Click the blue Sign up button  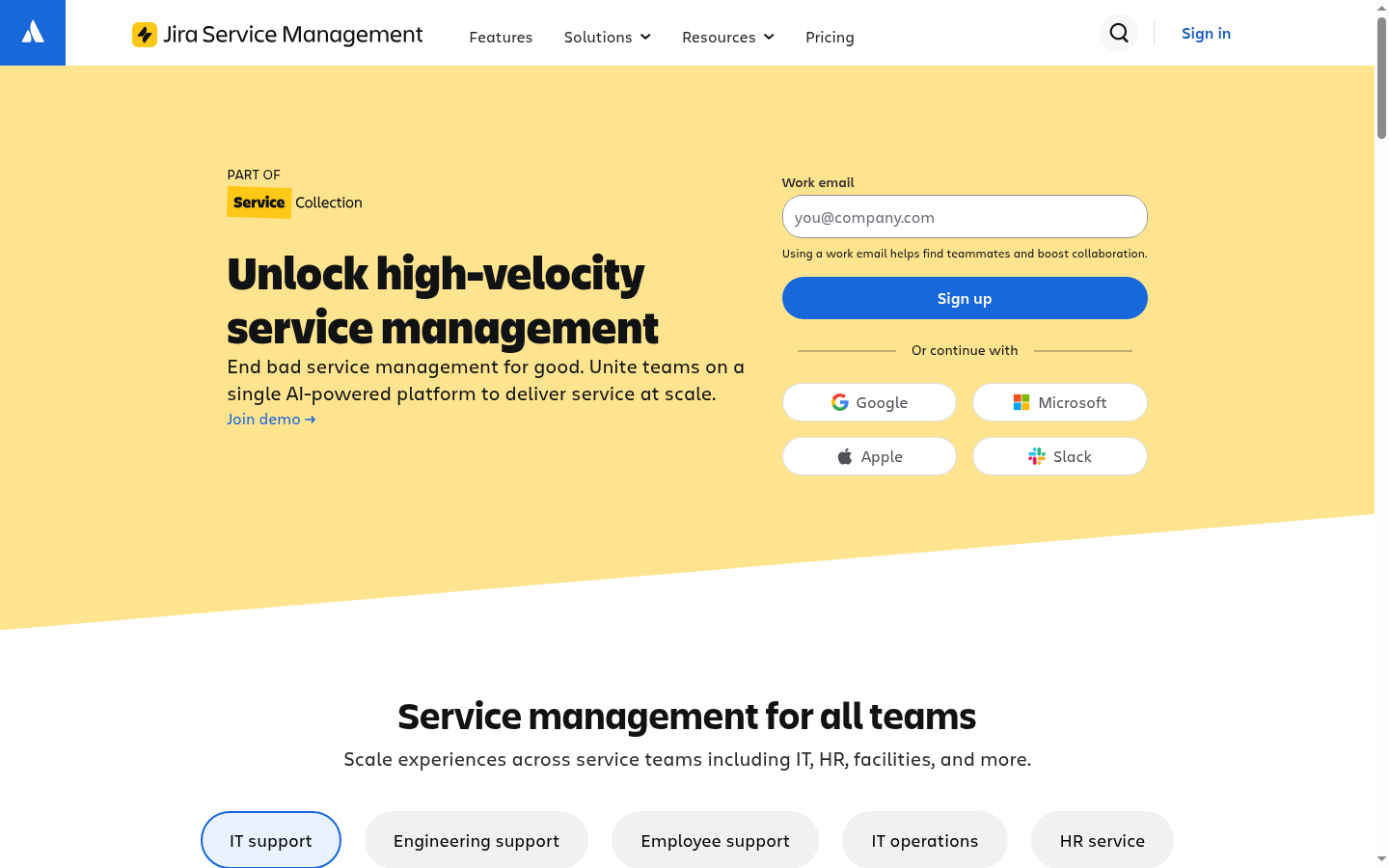click(x=965, y=298)
